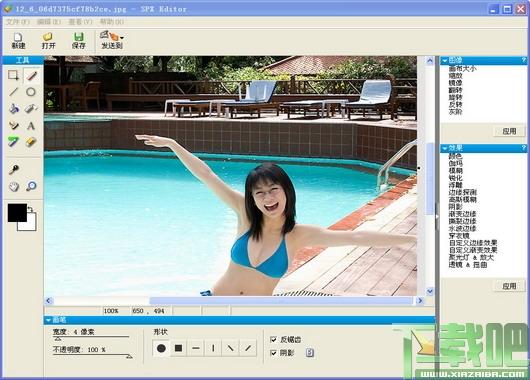530x380 pixels.
Task: Select the green highlighter marker tool
Action: tap(14, 142)
